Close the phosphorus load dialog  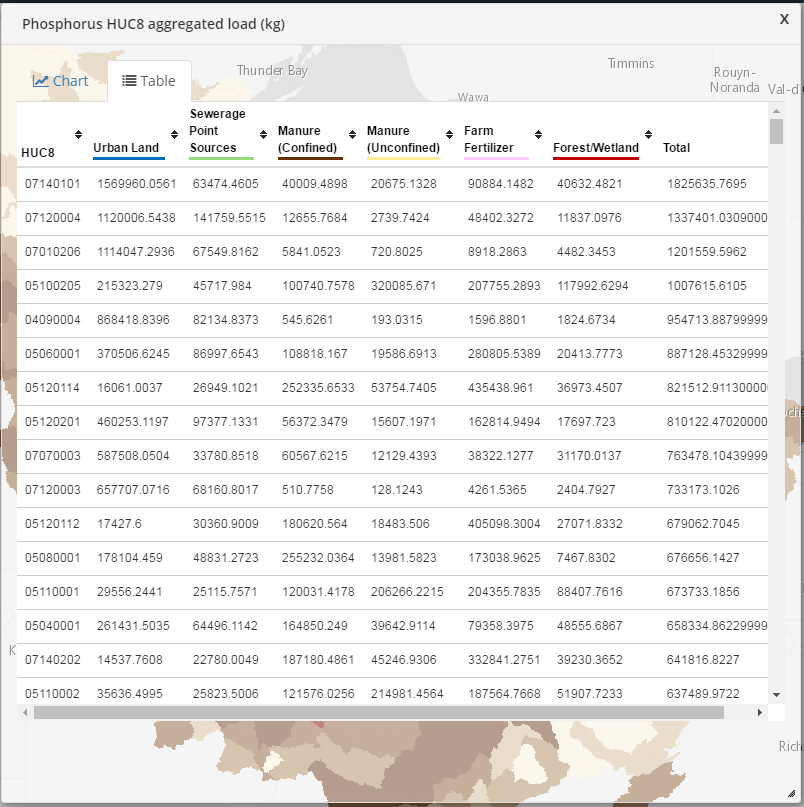(x=784, y=19)
